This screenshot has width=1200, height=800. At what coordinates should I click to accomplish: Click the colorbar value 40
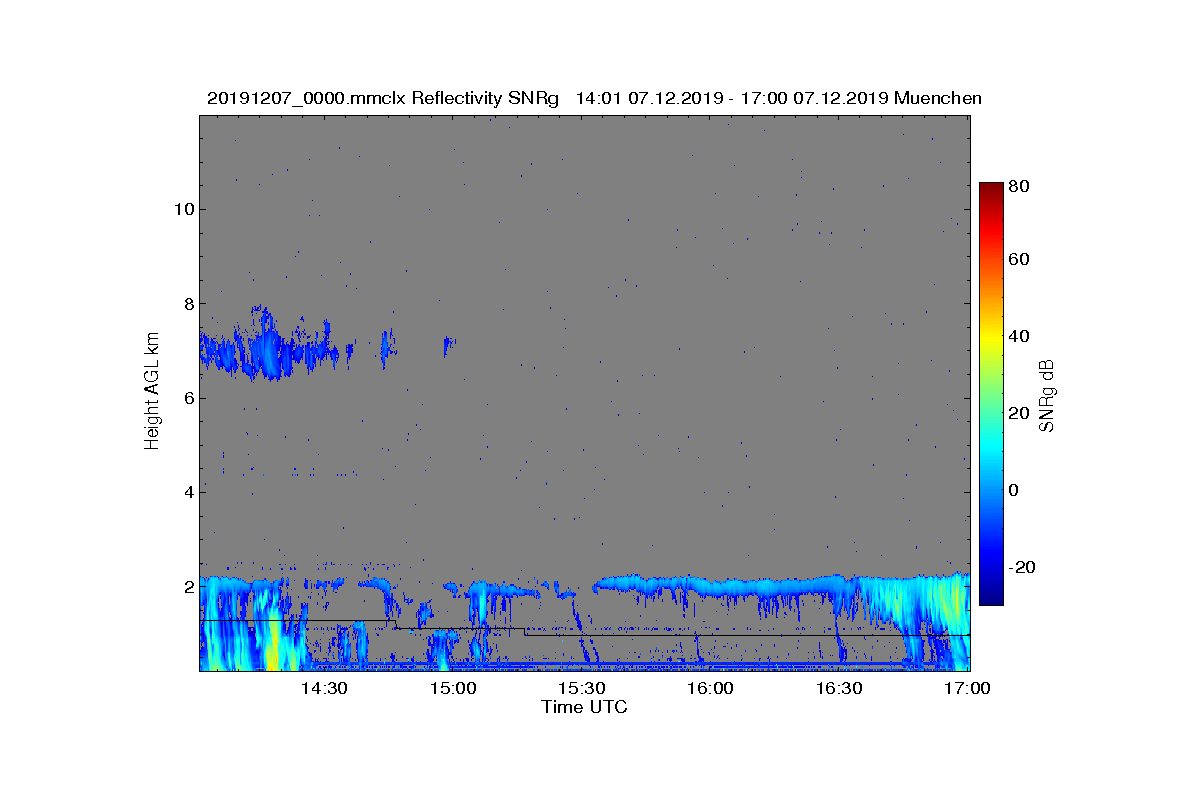pos(1020,336)
